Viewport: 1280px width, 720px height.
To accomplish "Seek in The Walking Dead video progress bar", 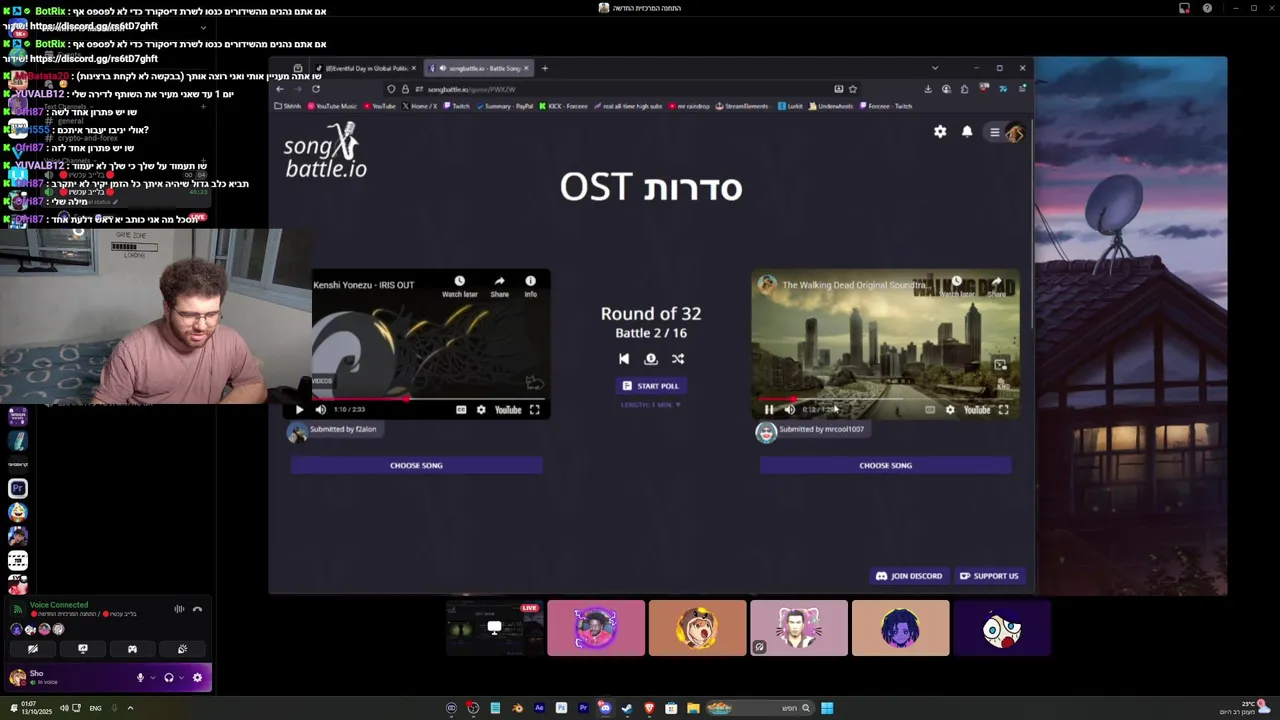I will (x=885, y=398).
